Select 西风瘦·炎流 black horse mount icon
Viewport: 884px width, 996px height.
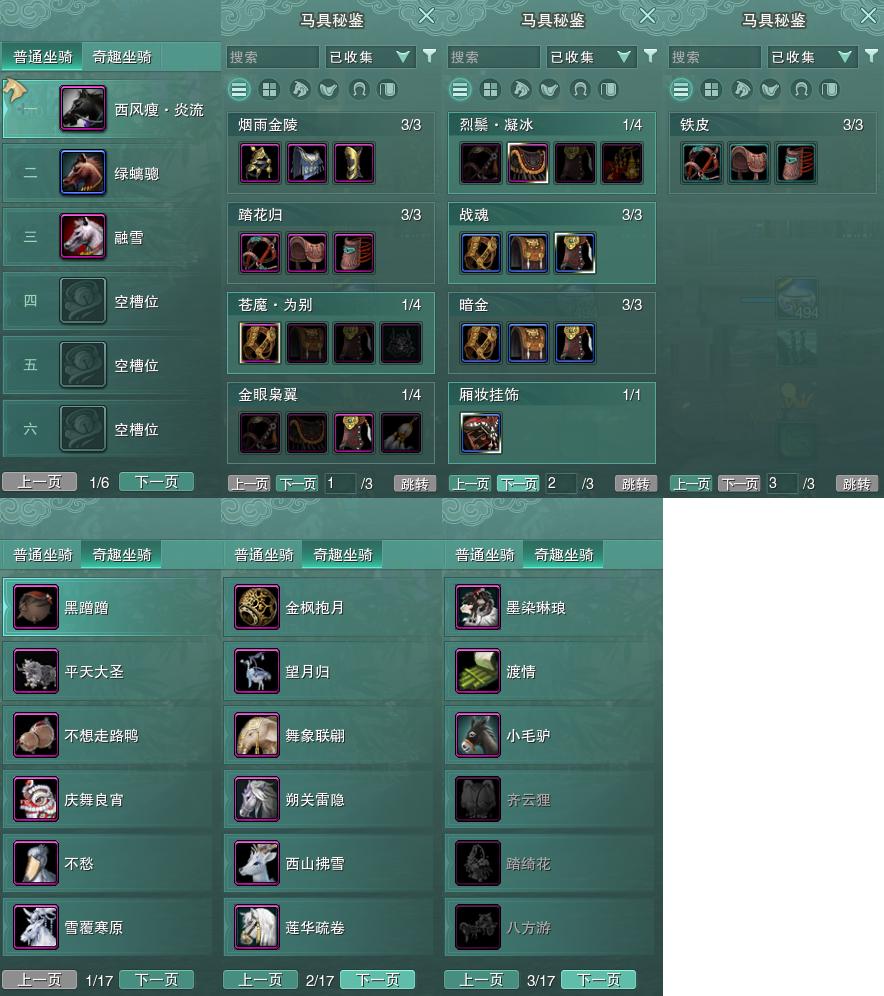[83, 109]
